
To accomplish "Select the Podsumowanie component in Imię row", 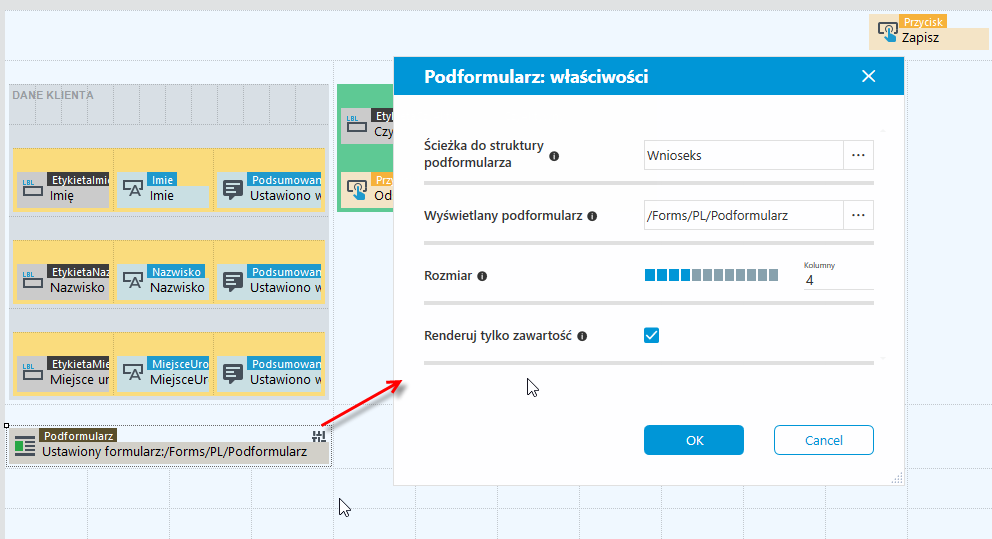I will (270, 189).
